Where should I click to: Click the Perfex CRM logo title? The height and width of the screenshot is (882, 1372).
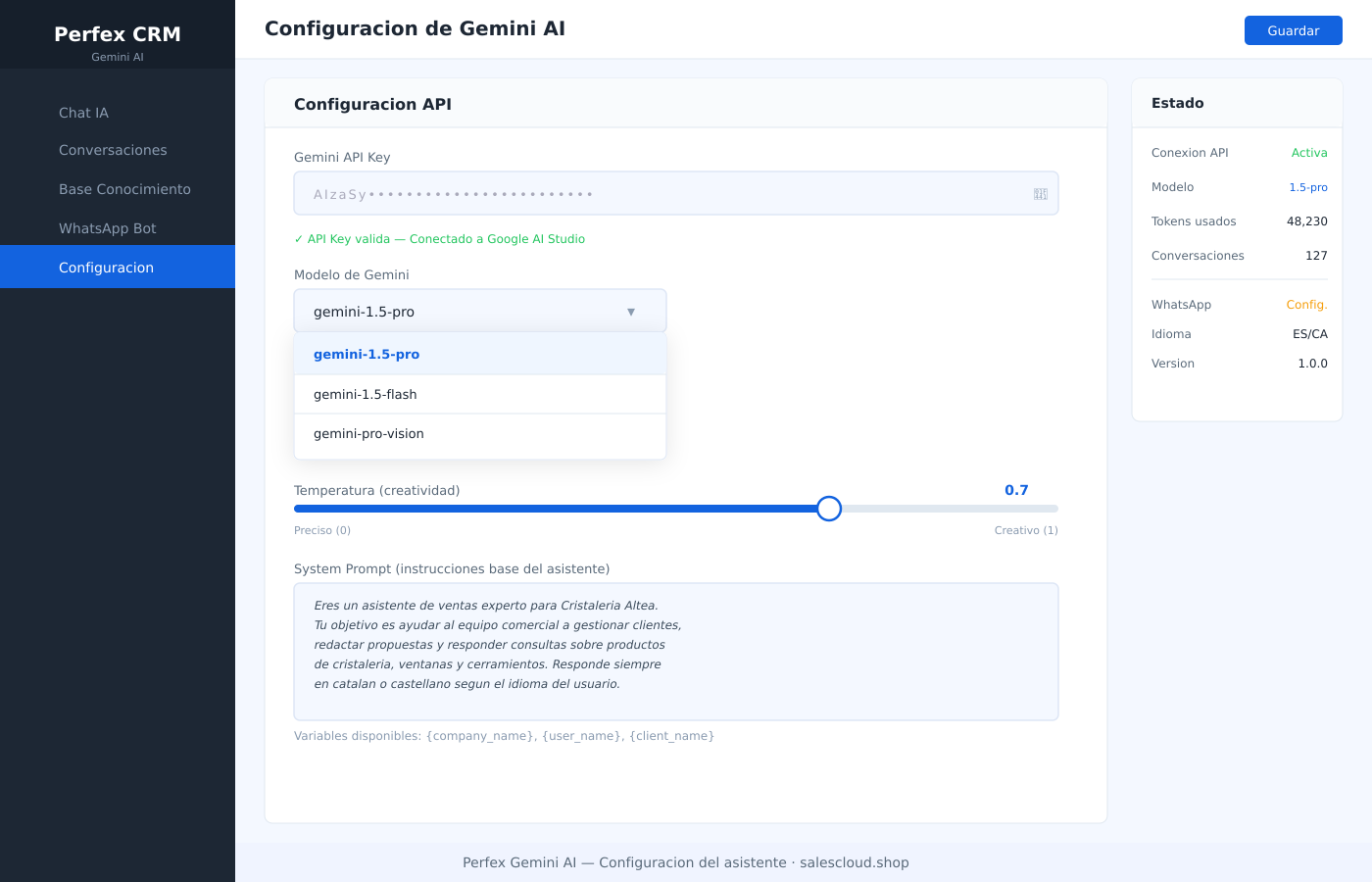[118, 34]
